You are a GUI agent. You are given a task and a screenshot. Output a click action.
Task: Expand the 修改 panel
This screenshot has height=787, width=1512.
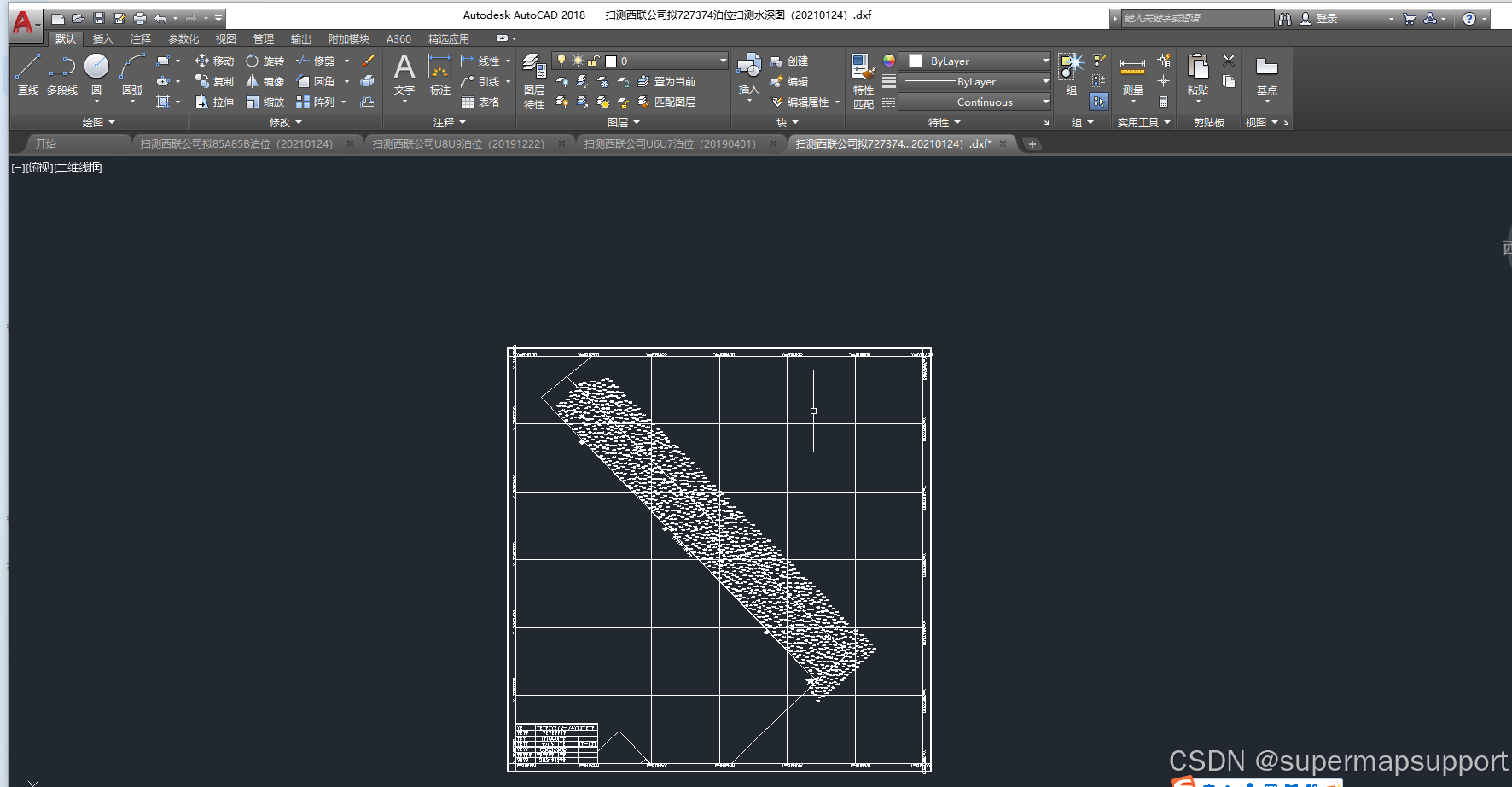285,122
